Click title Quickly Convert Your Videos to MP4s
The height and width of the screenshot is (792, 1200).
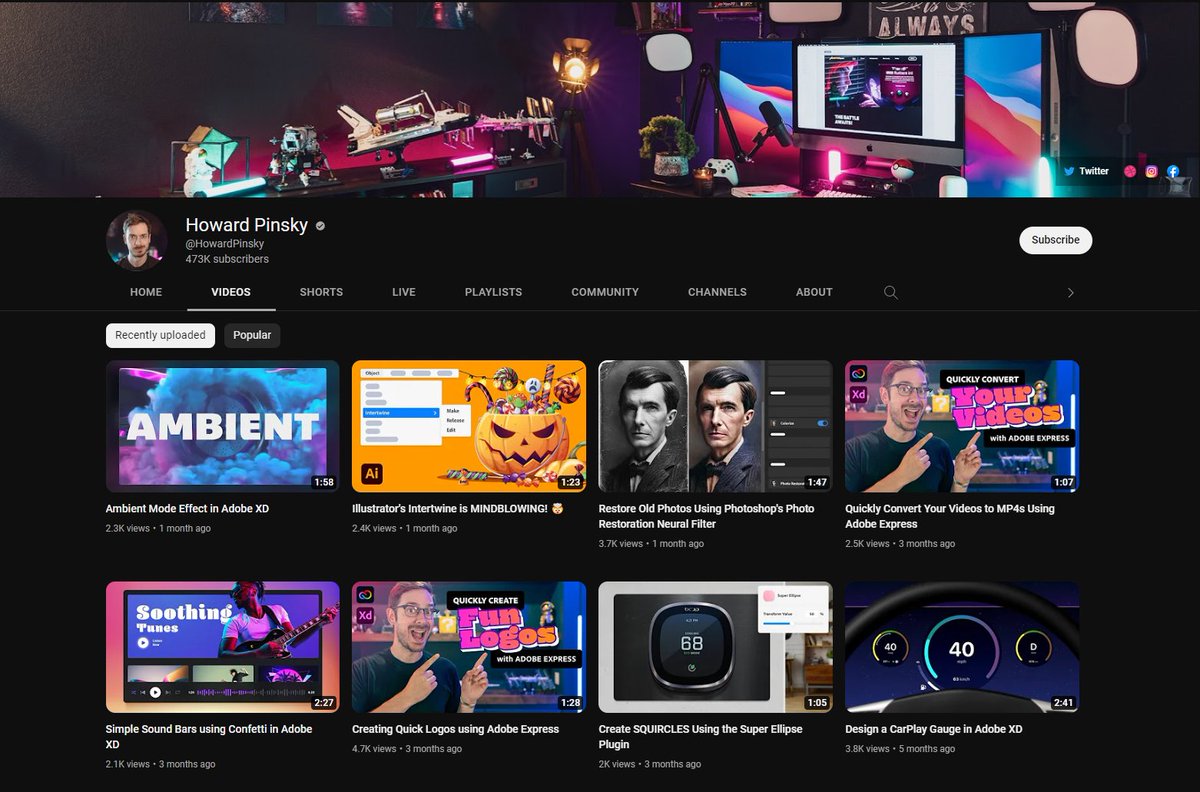tap(949, 516)
